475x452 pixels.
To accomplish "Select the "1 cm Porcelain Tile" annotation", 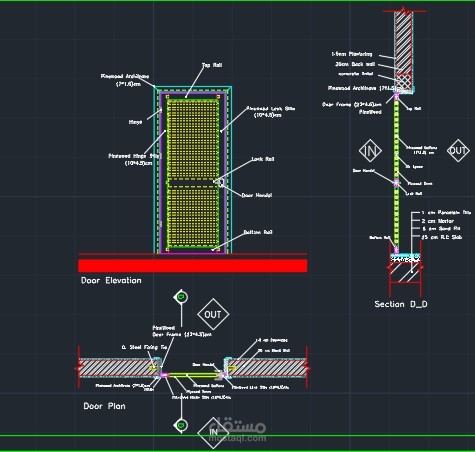I will pyautogui.click(x=446, y=212).
